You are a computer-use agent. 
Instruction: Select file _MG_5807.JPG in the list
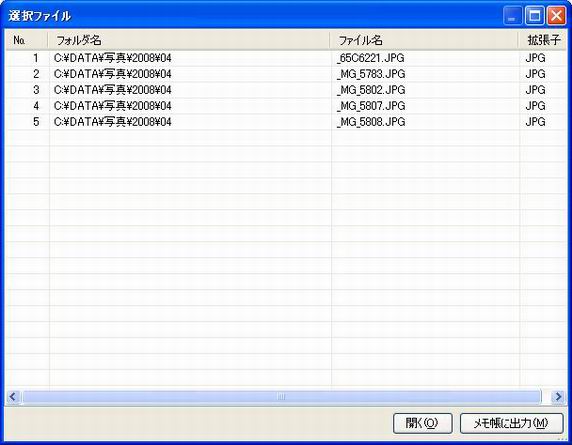[x=371, y=106]
